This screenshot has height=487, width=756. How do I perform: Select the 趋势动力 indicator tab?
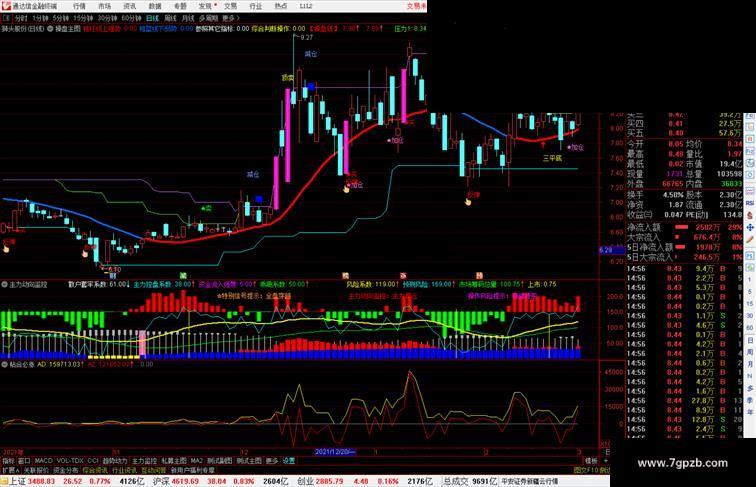click(x=115, y=461)
